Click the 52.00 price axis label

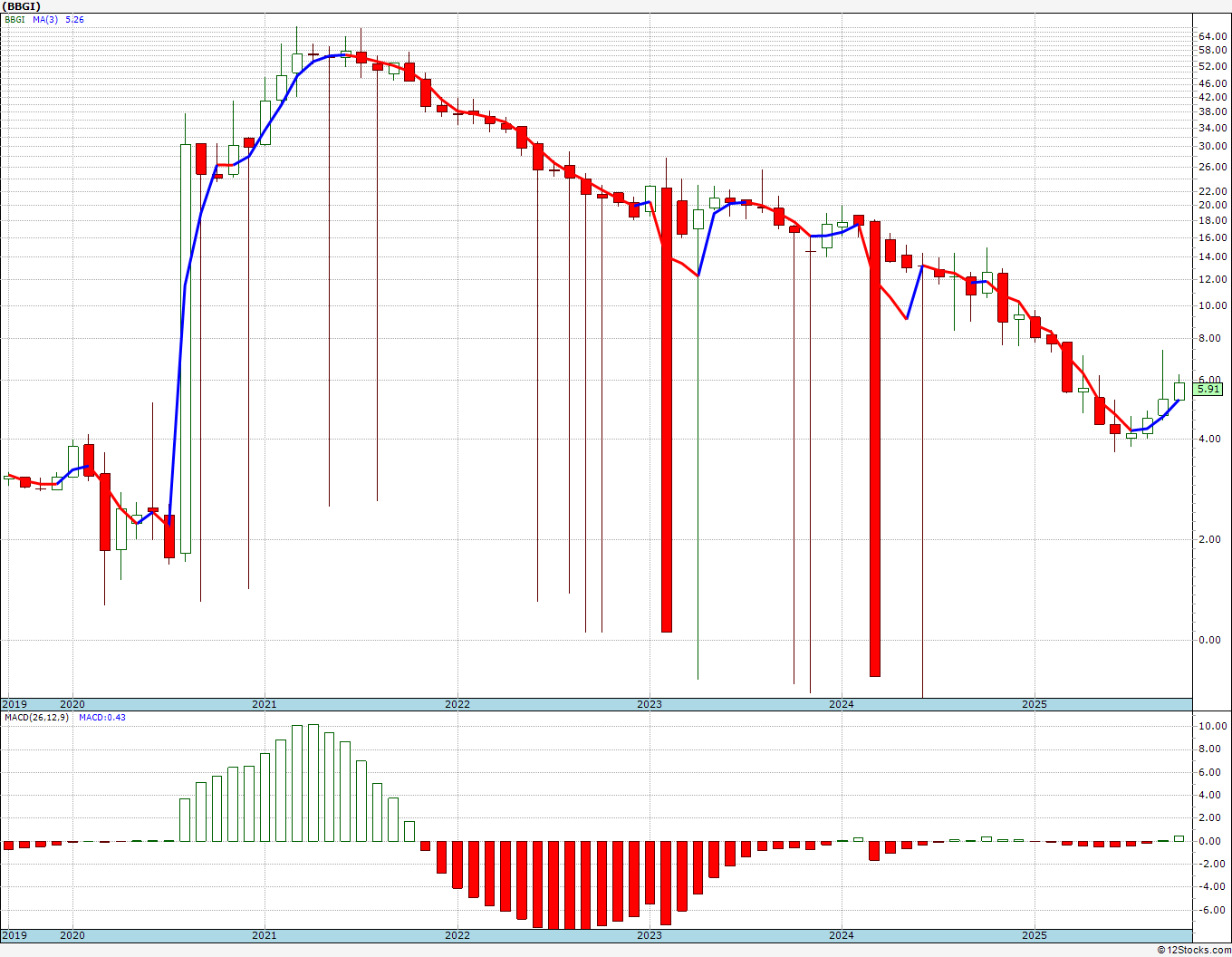coord(1212,66)
